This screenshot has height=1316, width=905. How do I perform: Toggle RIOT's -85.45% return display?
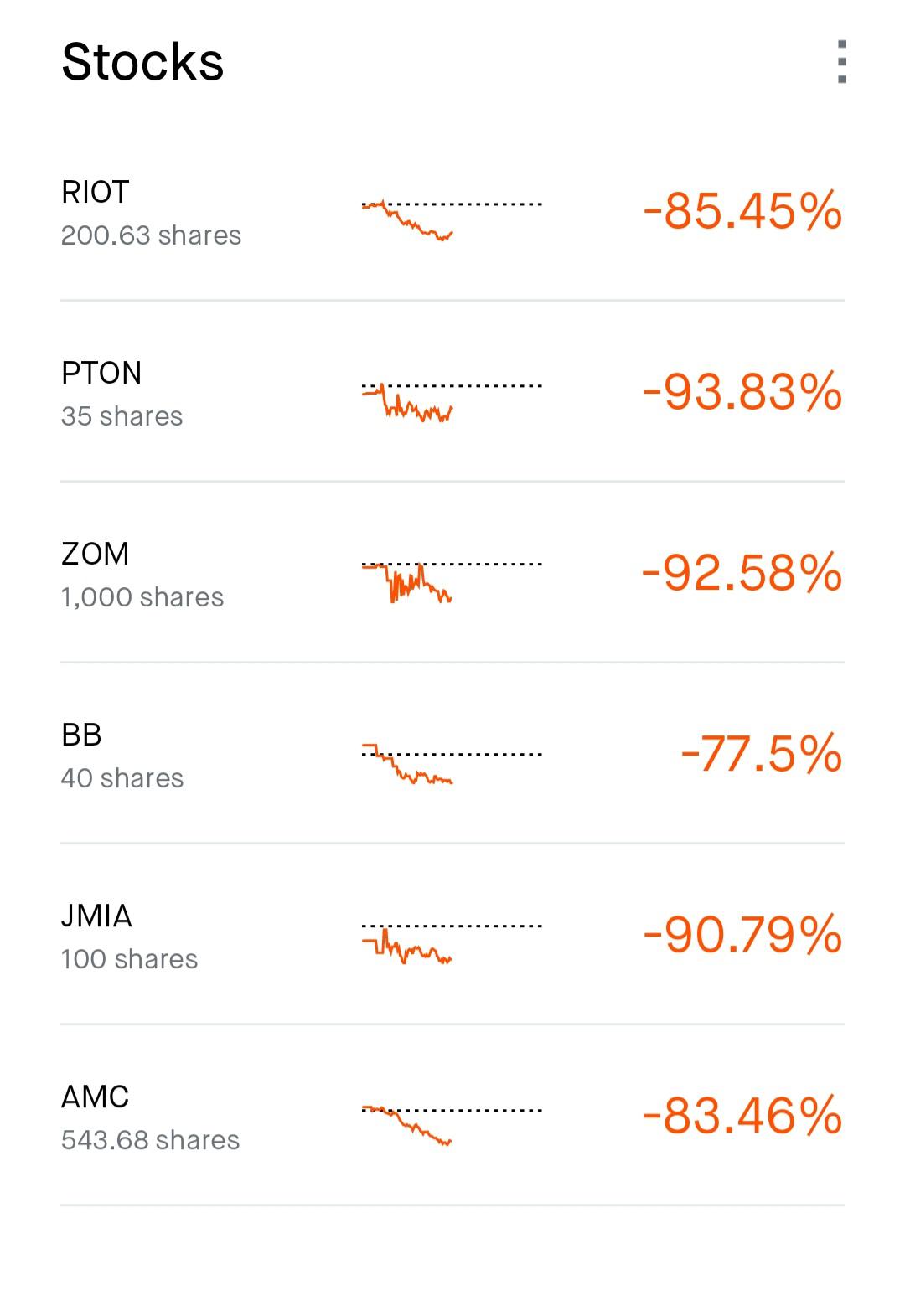(742, 211)
